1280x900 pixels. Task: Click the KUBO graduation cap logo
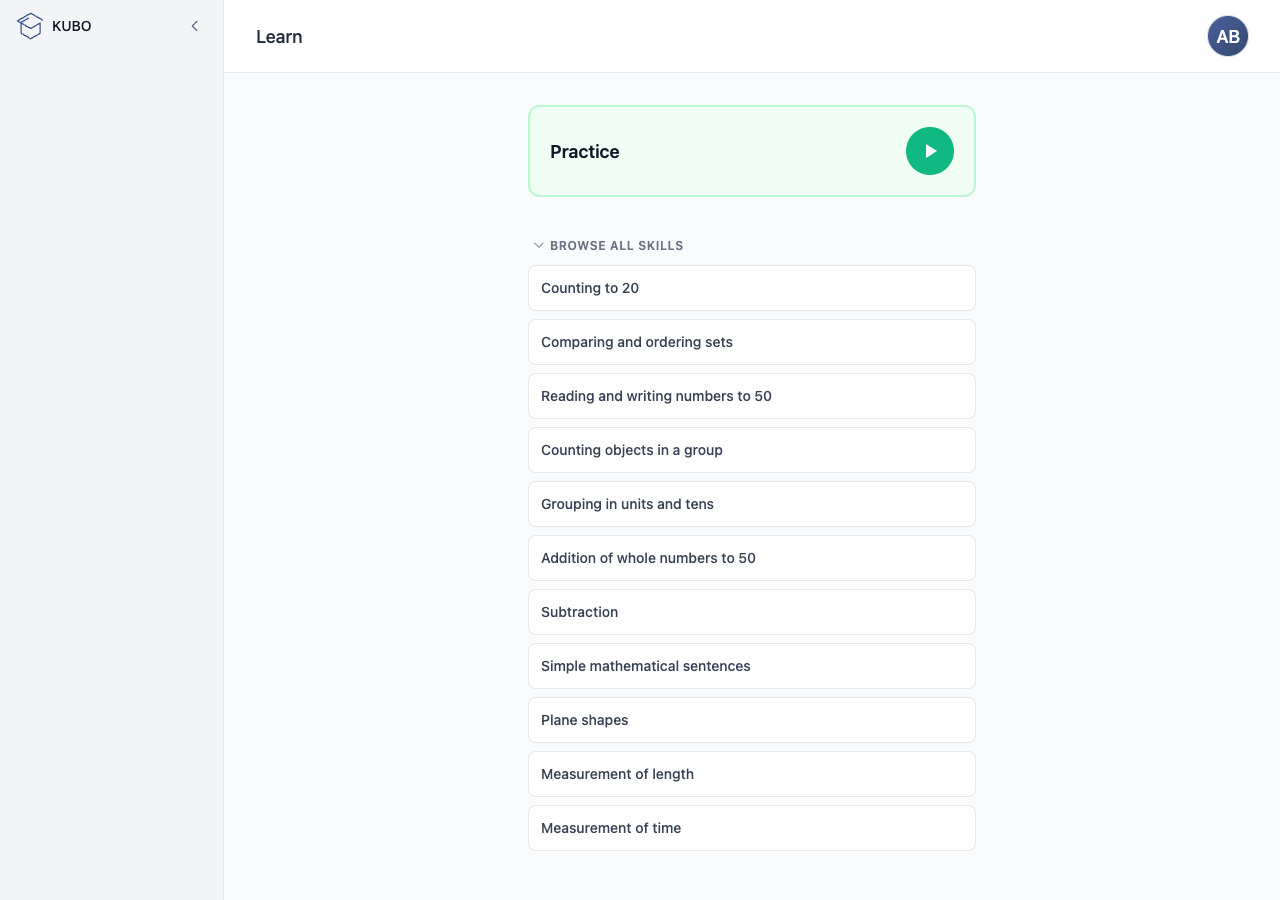(30, 26)
